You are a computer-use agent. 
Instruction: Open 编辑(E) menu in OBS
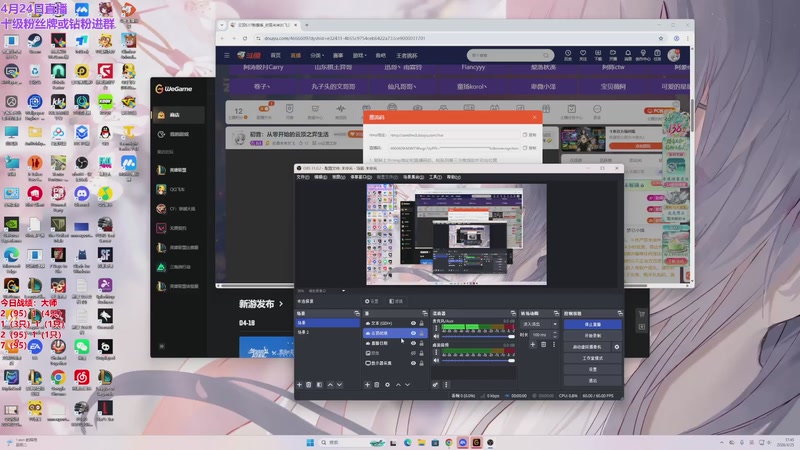point(320,177)
